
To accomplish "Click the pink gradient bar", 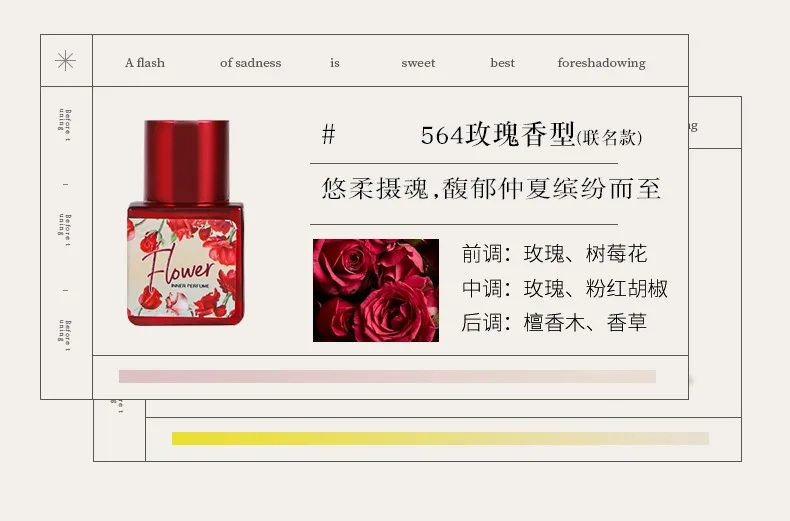I will pos(387,376).
